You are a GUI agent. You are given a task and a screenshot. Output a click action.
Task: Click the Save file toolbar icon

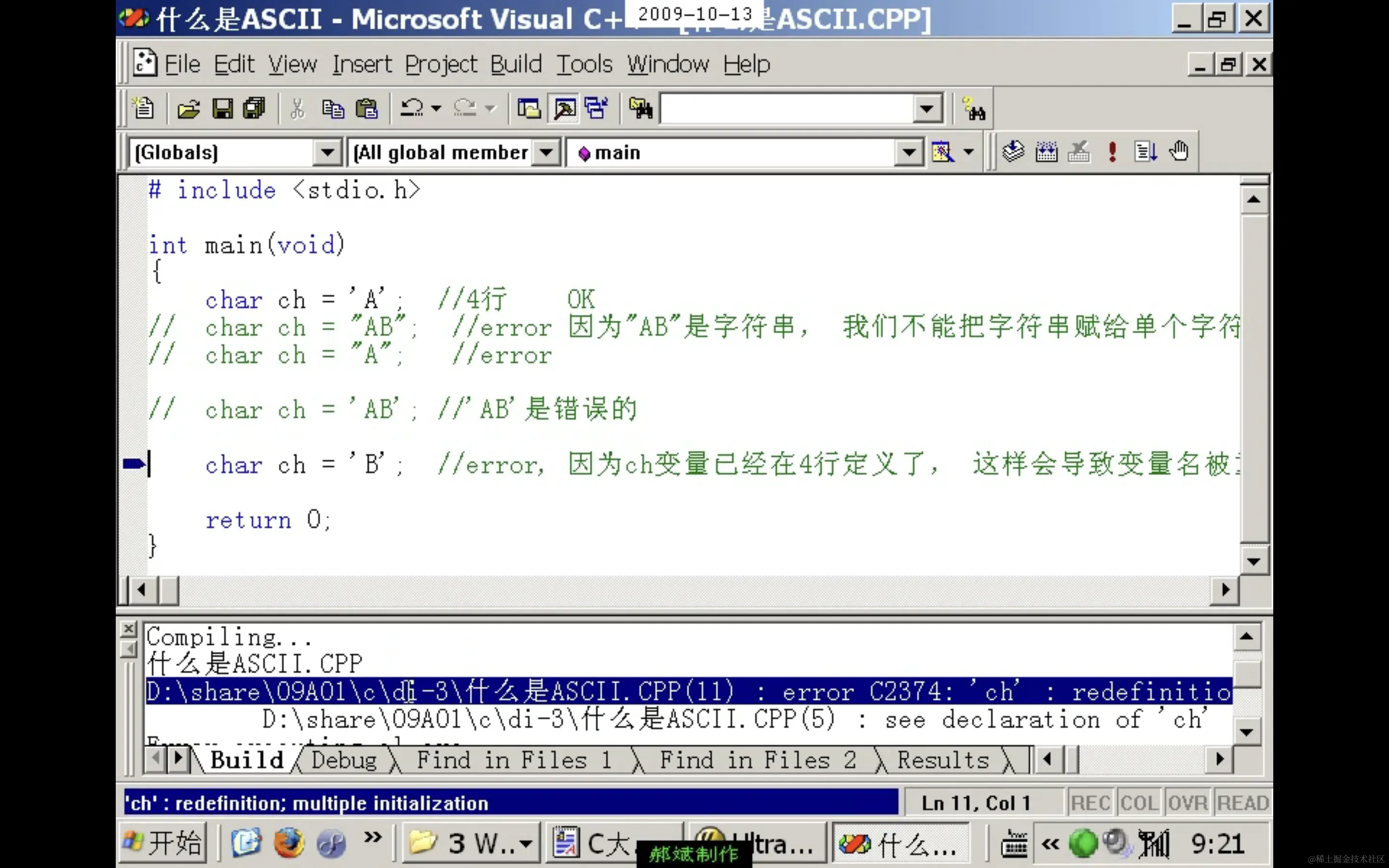click(222, 108)
